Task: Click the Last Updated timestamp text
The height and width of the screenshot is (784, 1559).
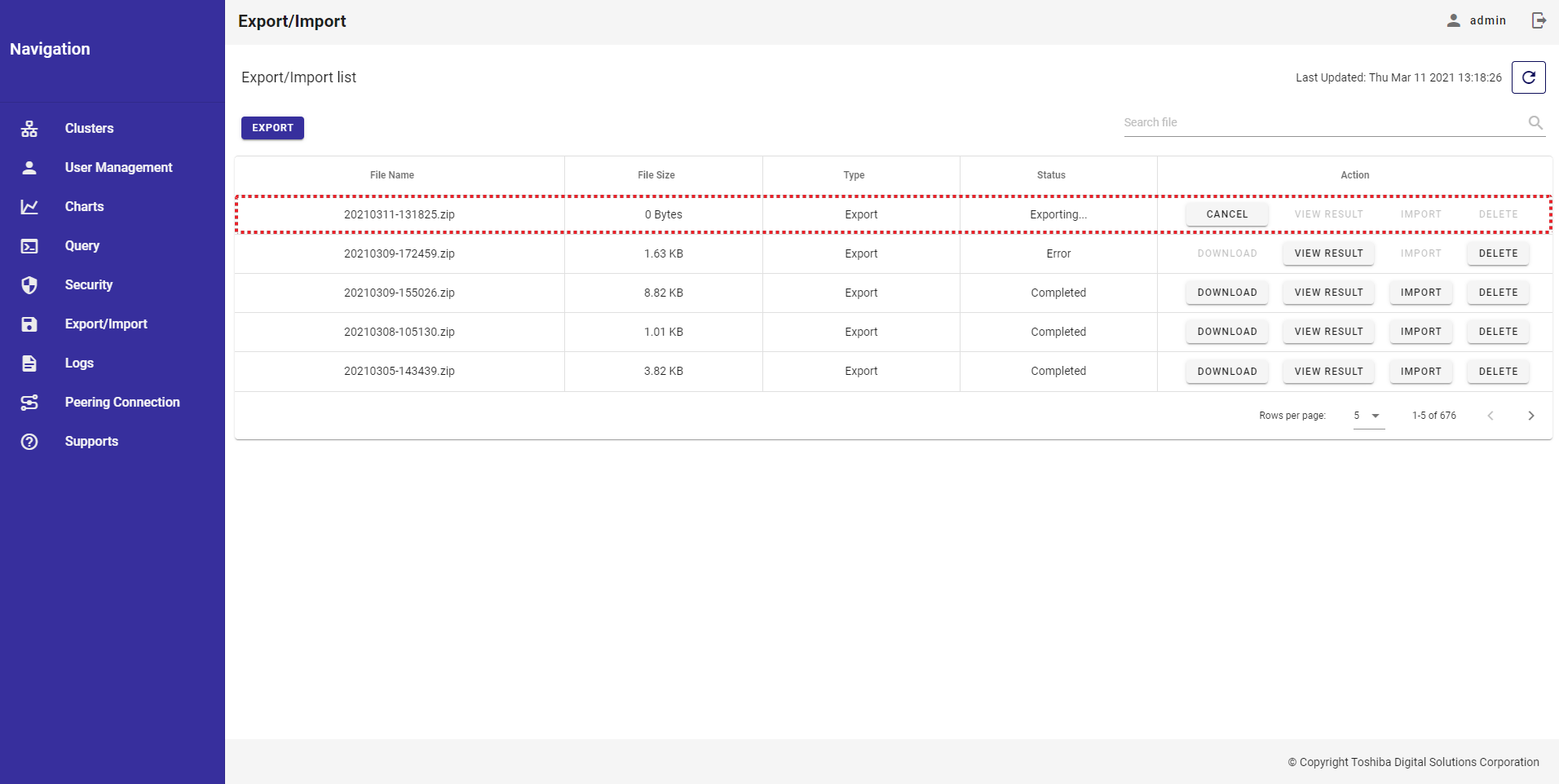Action: click(x=1398, y=77)
